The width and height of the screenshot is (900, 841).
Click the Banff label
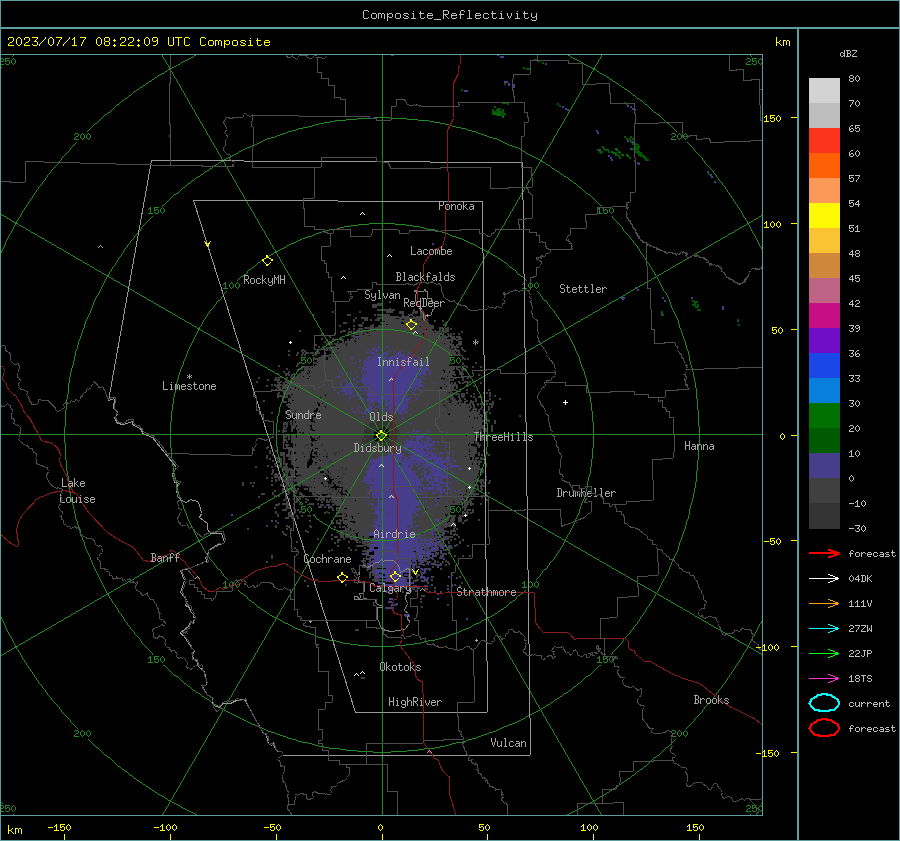(x=165, y=557)
